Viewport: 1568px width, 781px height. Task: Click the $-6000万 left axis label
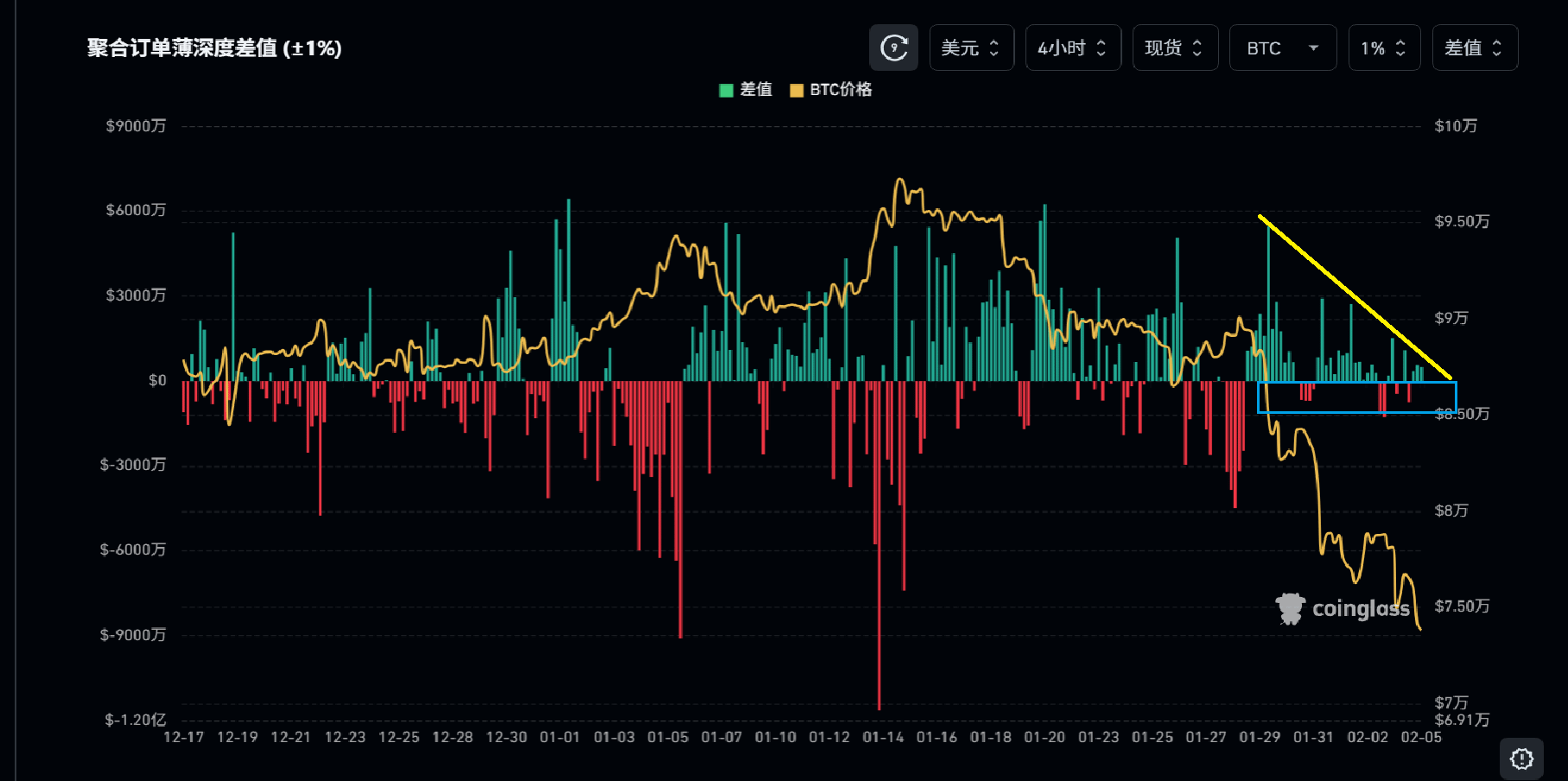[x=133, y=549]
